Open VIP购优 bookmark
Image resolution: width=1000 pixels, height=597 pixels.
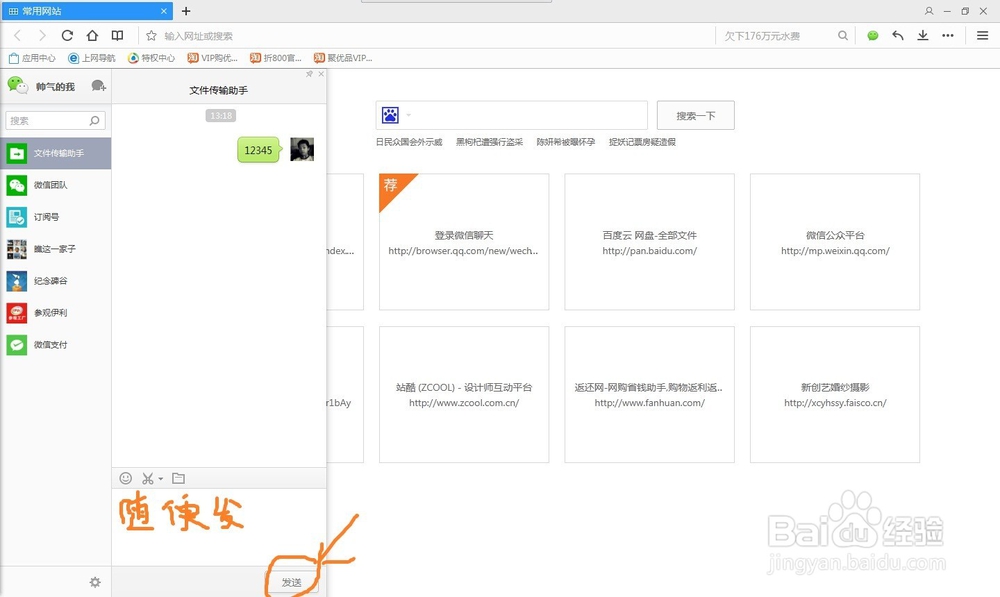click(x=212, y=58)
